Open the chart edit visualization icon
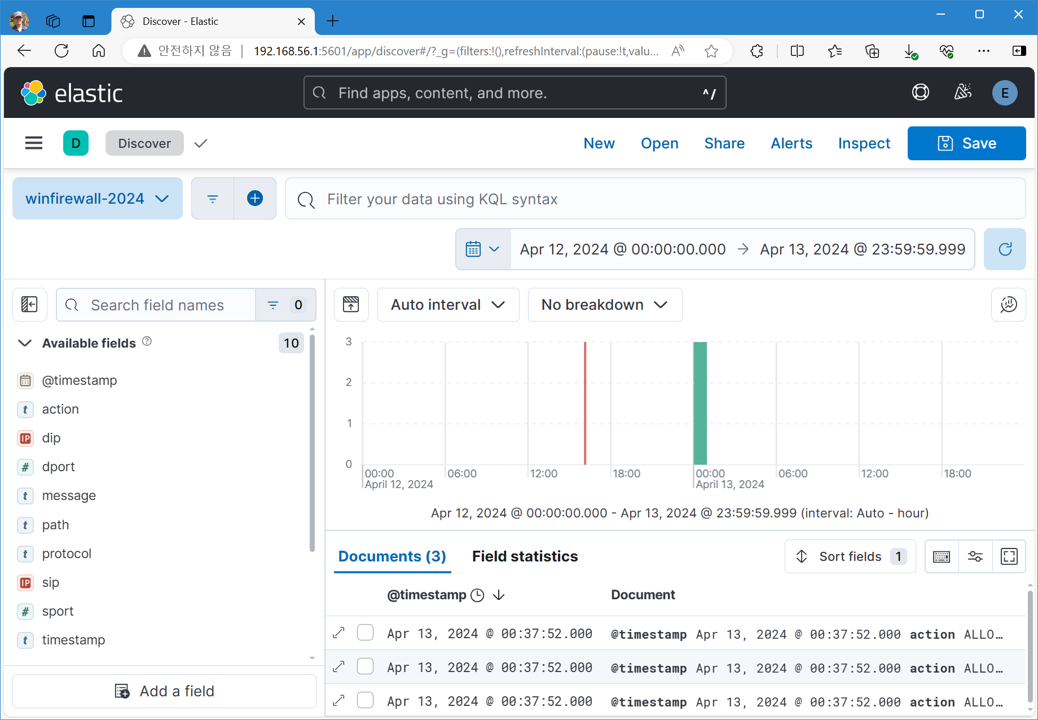The height and width of the screenshot is (720, 1038). point(1008,304)
